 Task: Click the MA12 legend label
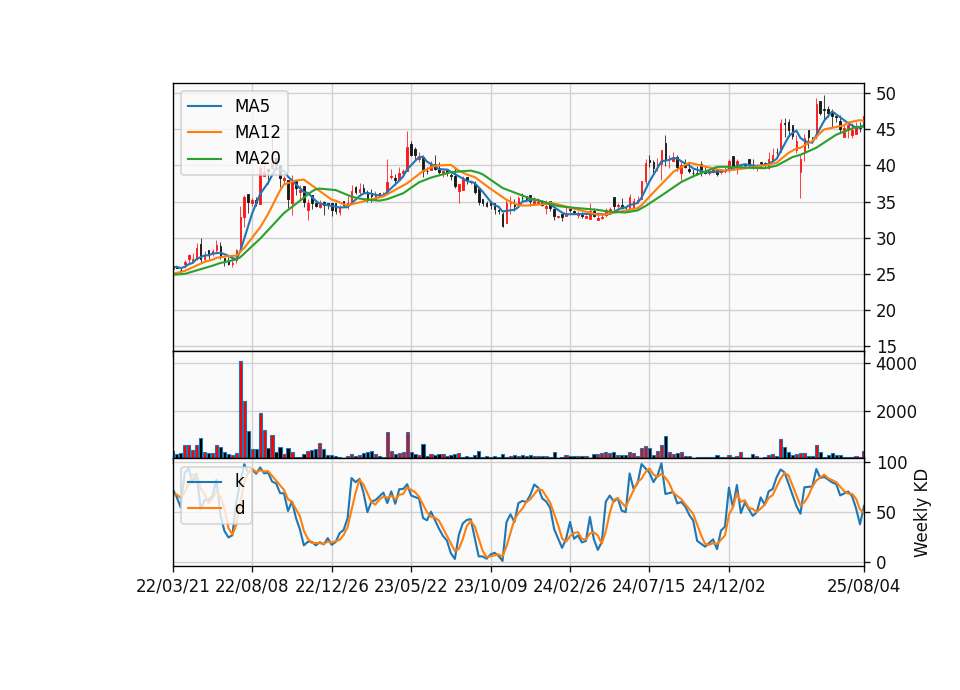(x=257, y=132)
